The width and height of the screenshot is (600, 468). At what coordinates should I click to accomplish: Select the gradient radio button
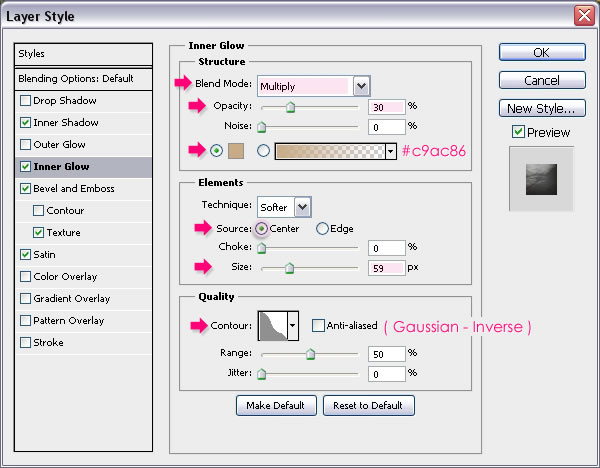point(263,151)
